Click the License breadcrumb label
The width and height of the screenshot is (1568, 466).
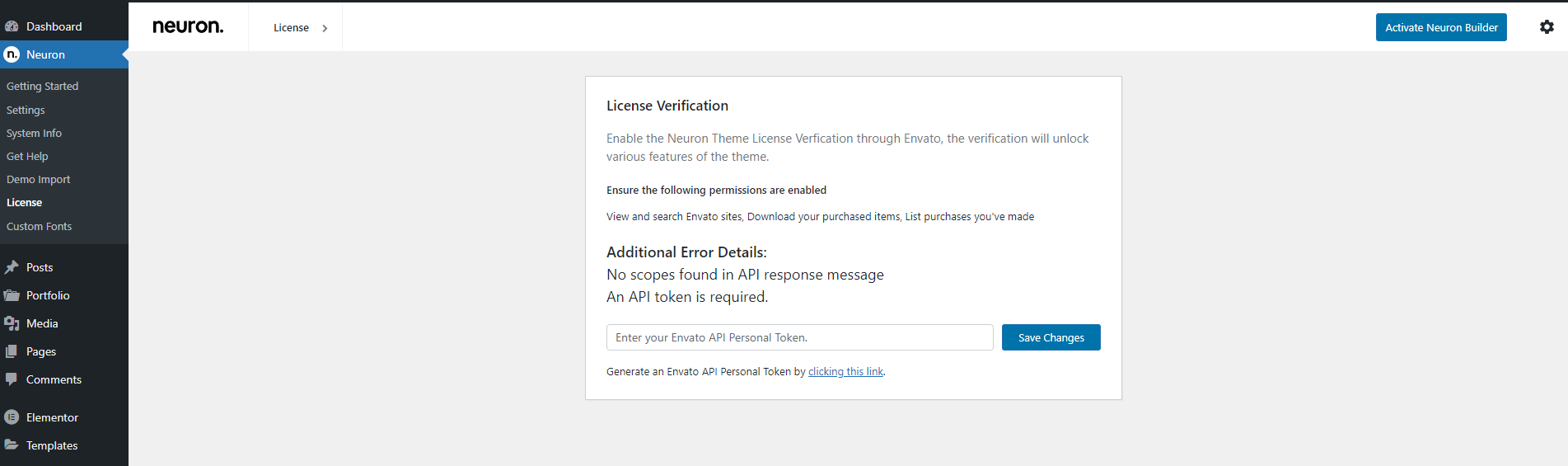[291, 28]
